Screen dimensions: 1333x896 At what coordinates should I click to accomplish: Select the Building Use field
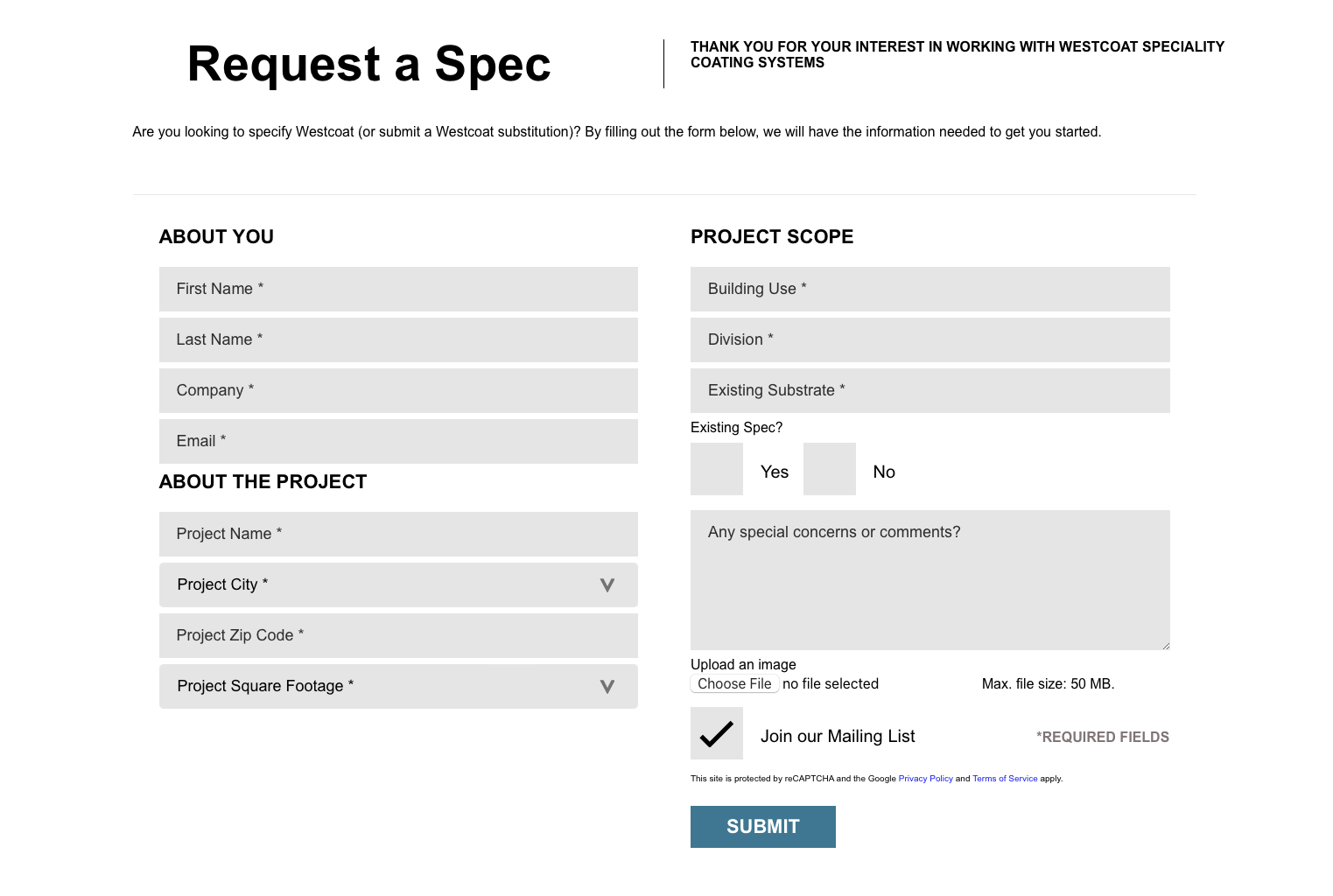pyautogui.click(x=930, y=289)
